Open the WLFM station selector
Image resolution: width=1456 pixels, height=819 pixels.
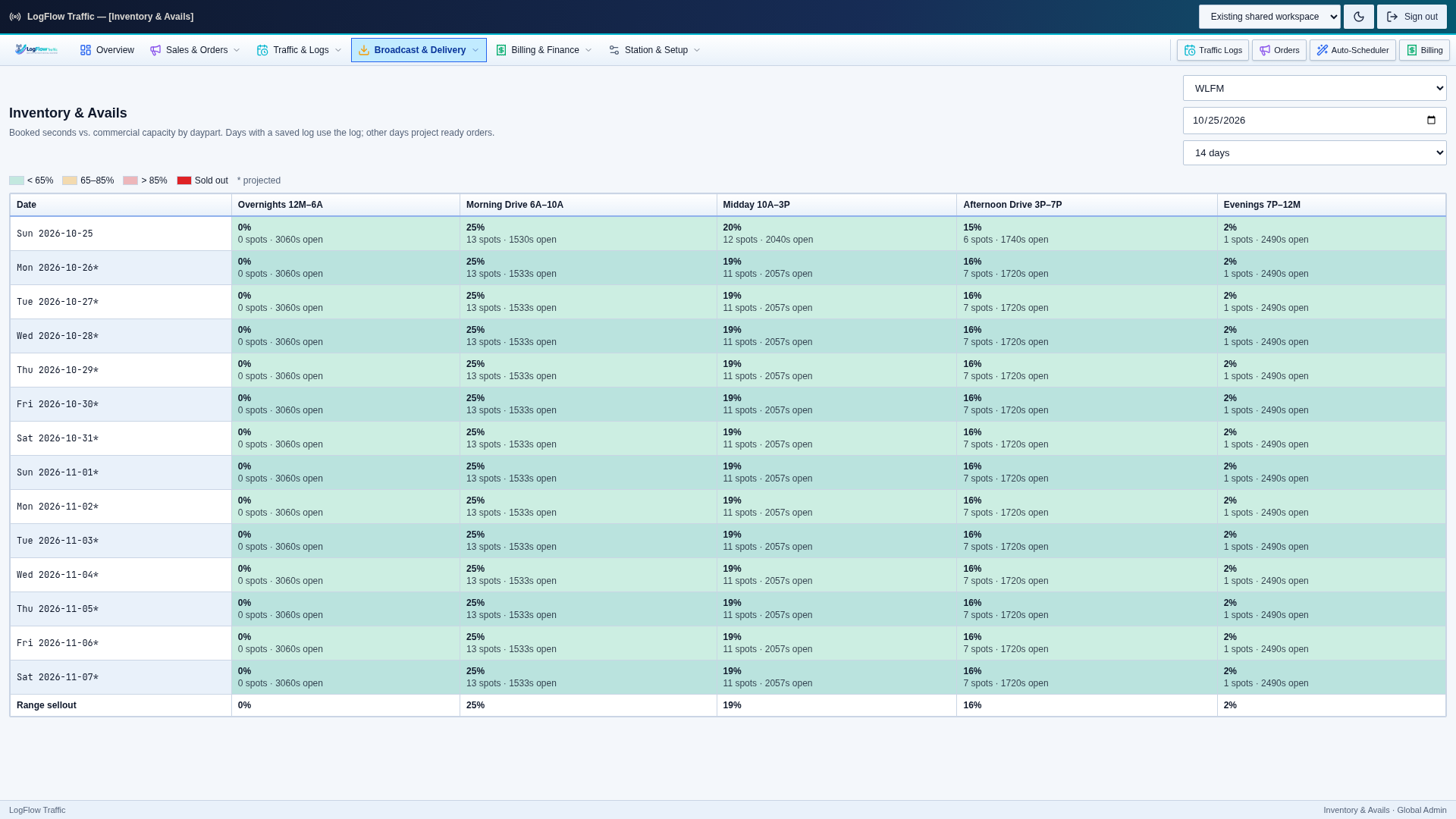1315,88
